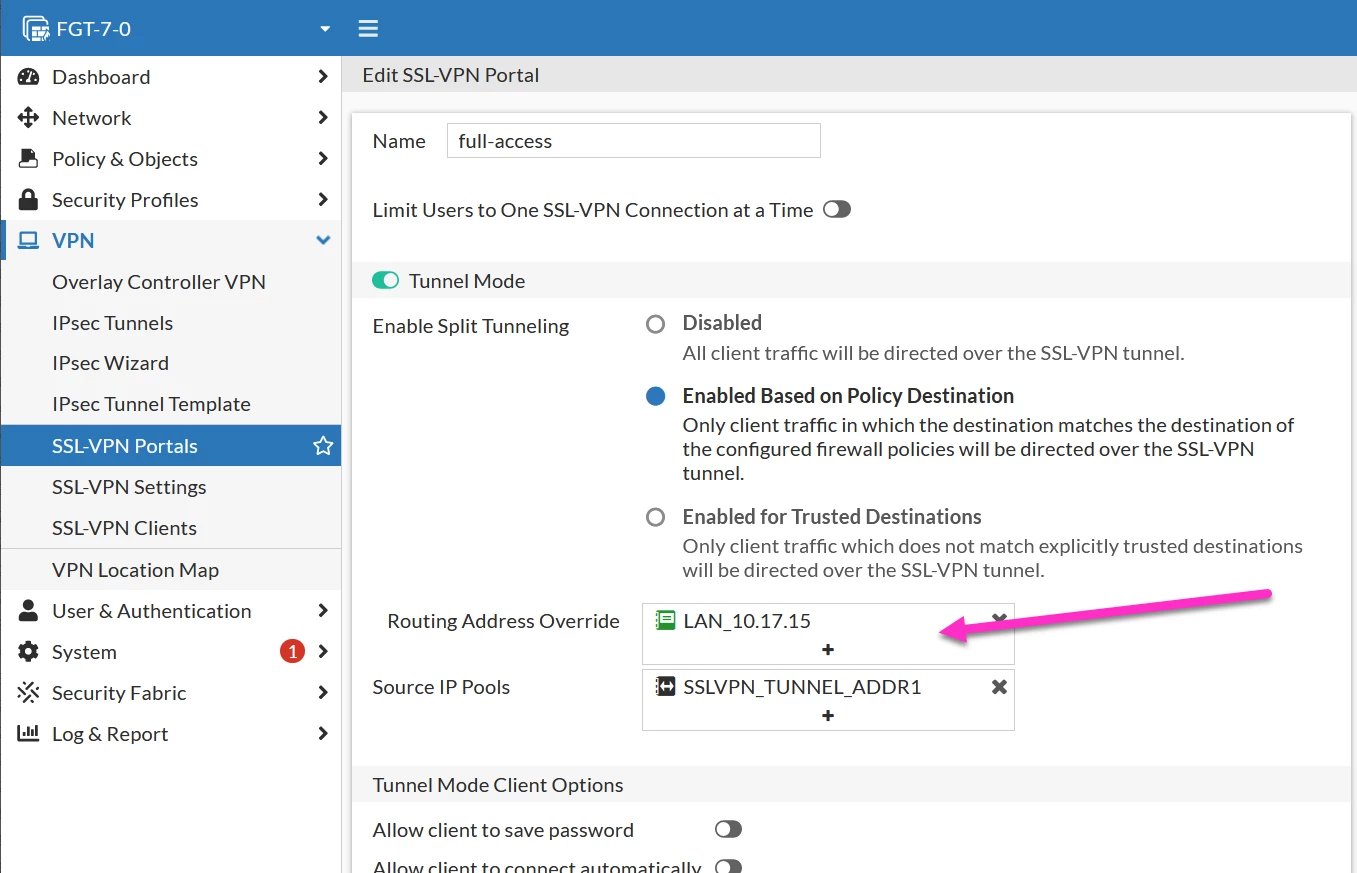The width and height of the screenshot is (1357, 873).
Task: Select the Disabled split tunneling radio
Action: tap(656, 324)
